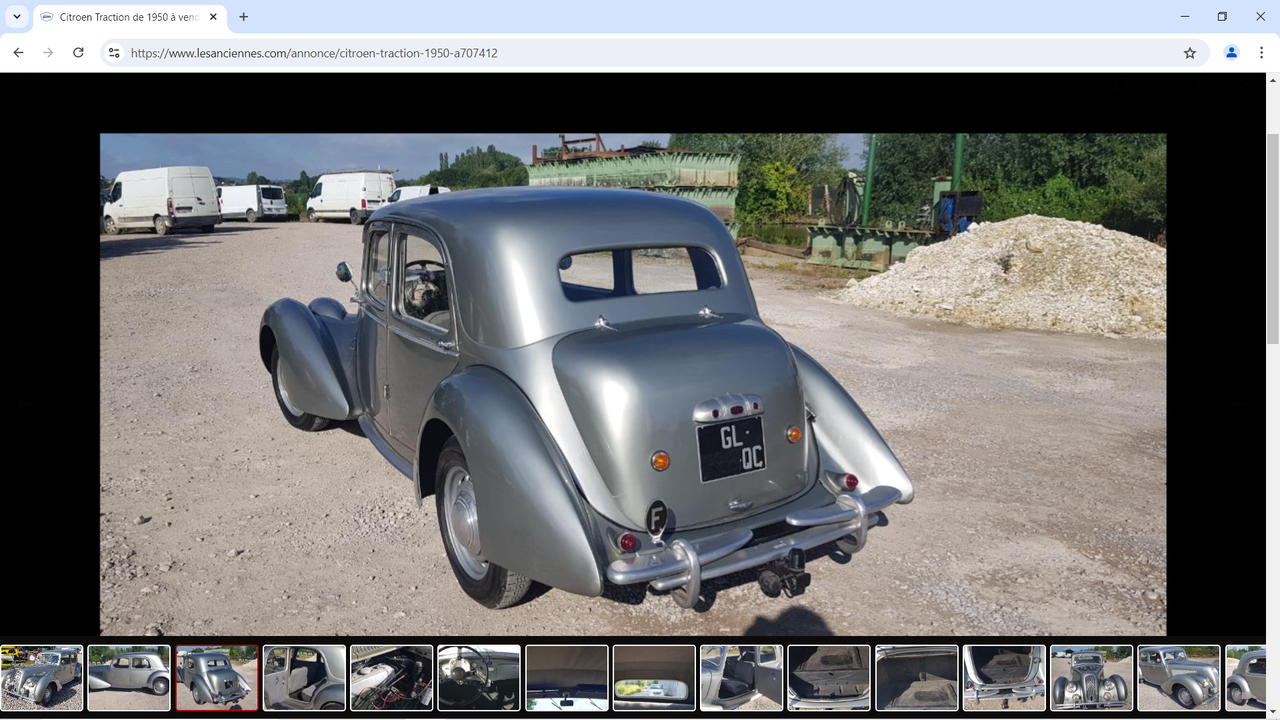1280x720 pixels.
Task: Open the Chrome three-dot menu
Action: click(1262, 53)
